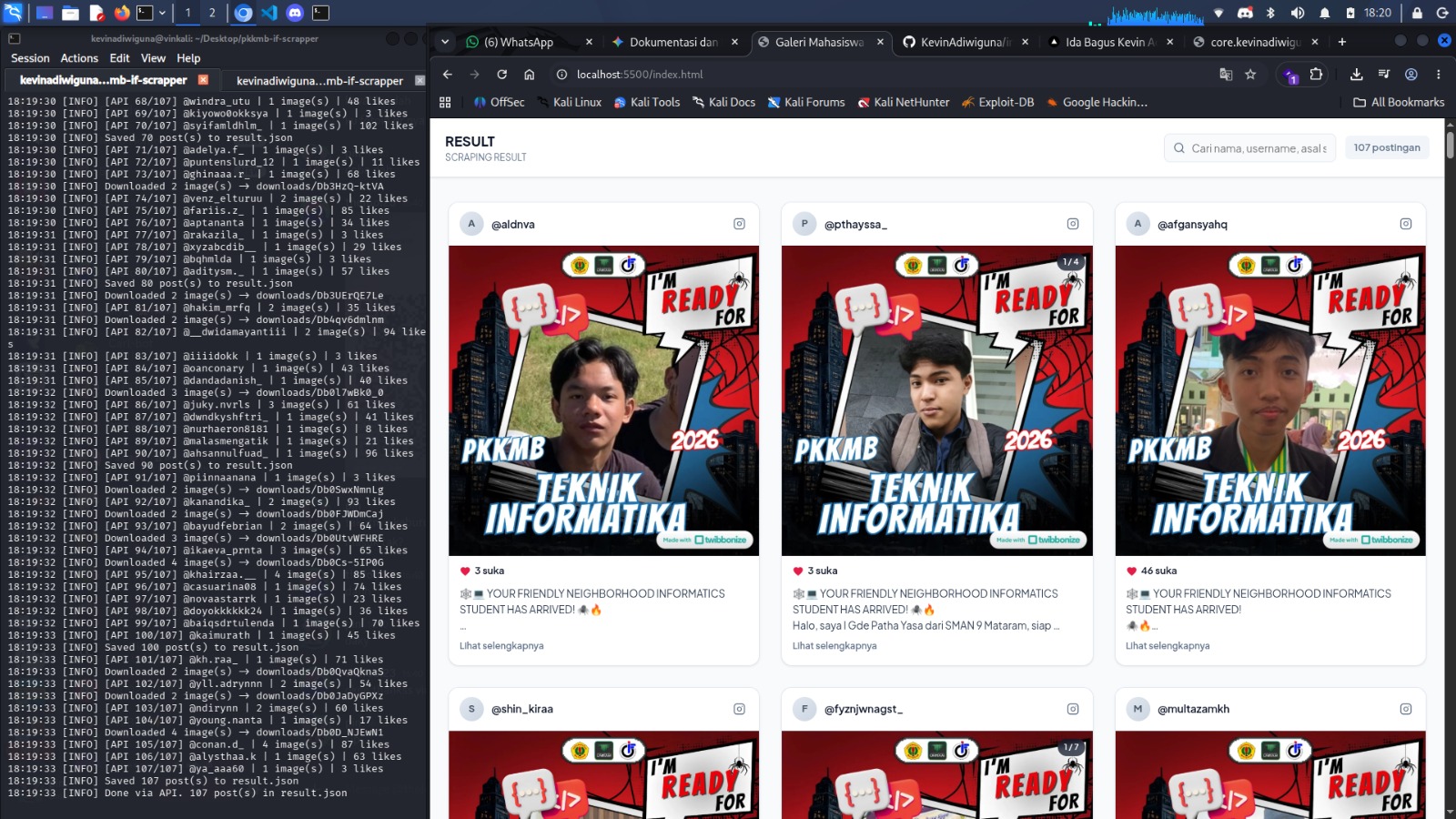1456x819 pixels.
Task: Bookmark this page with the star icon
Action: pyautogui.click(x=1250, y=75)
